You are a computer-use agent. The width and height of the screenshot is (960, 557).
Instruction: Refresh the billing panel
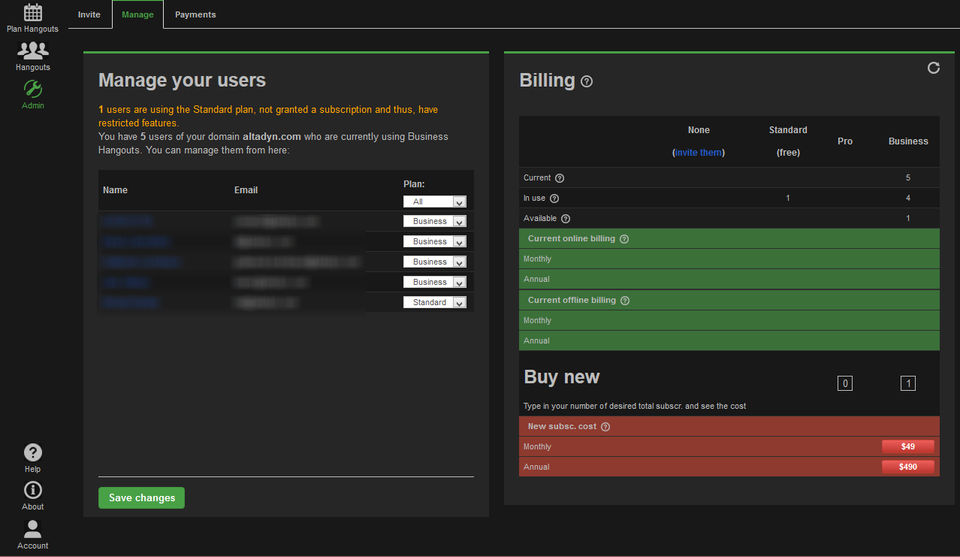[933, 68]
